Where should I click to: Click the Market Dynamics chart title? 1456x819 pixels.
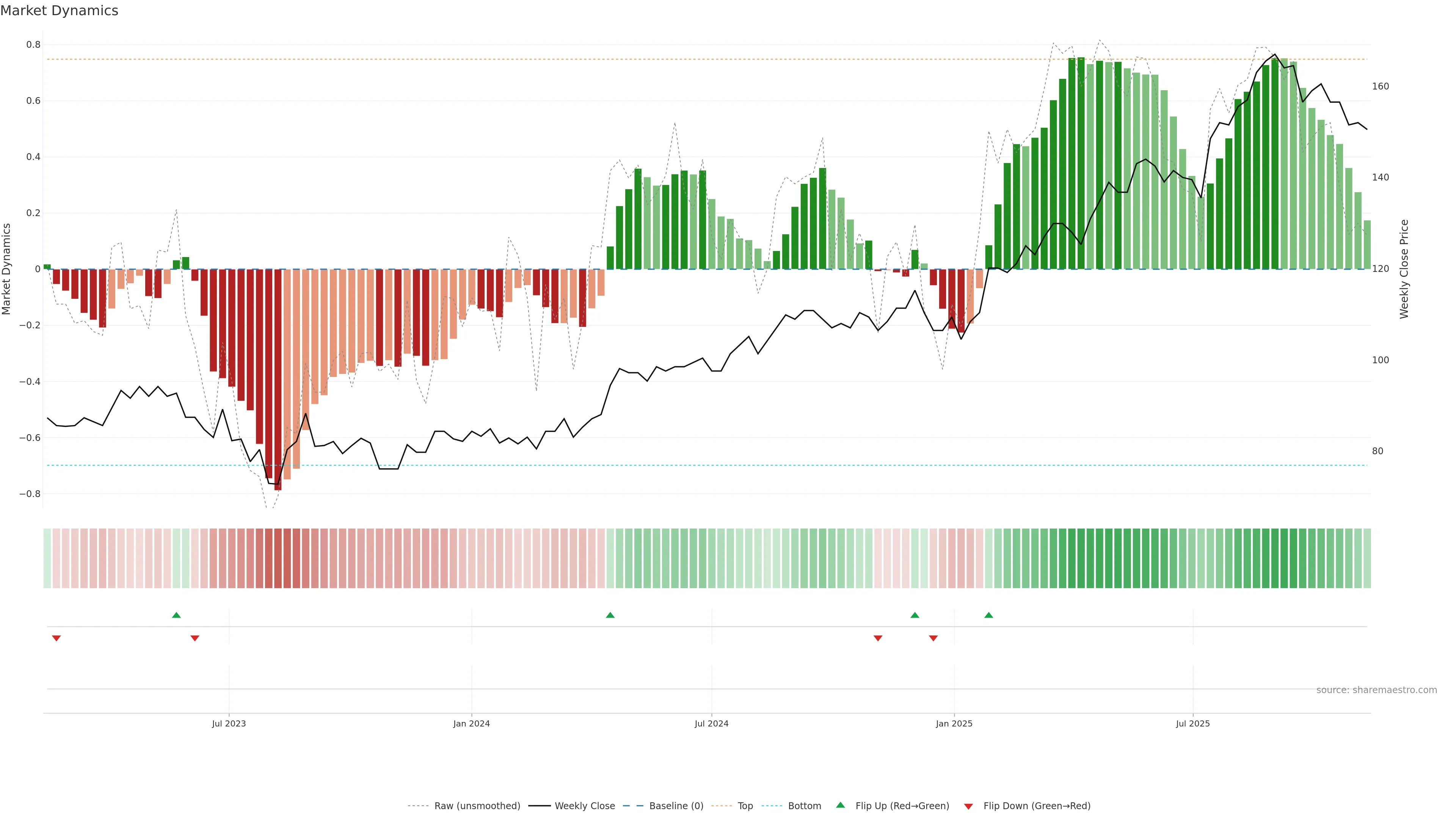point(60,11)
